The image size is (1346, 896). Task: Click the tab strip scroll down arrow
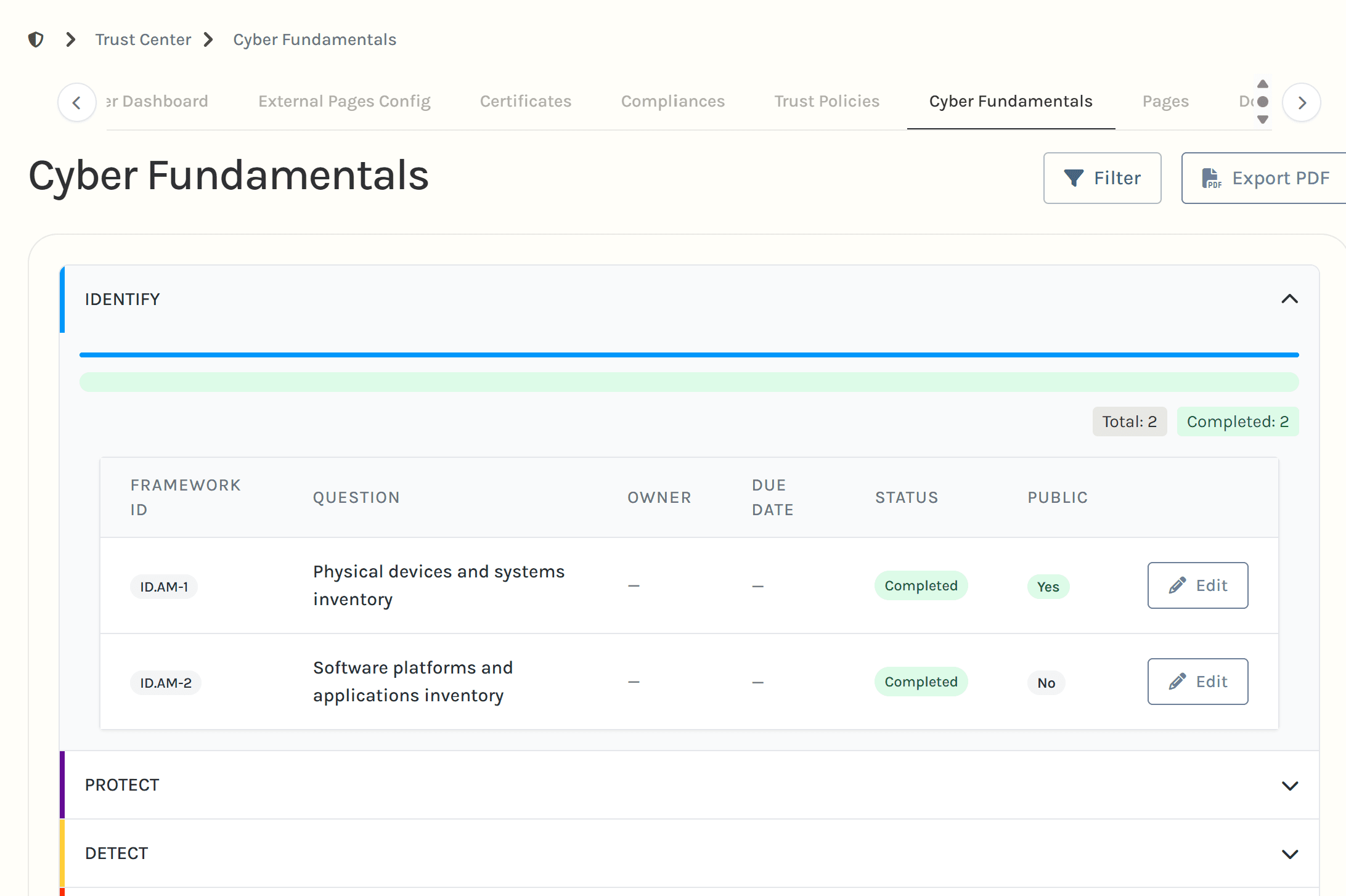1263,120
